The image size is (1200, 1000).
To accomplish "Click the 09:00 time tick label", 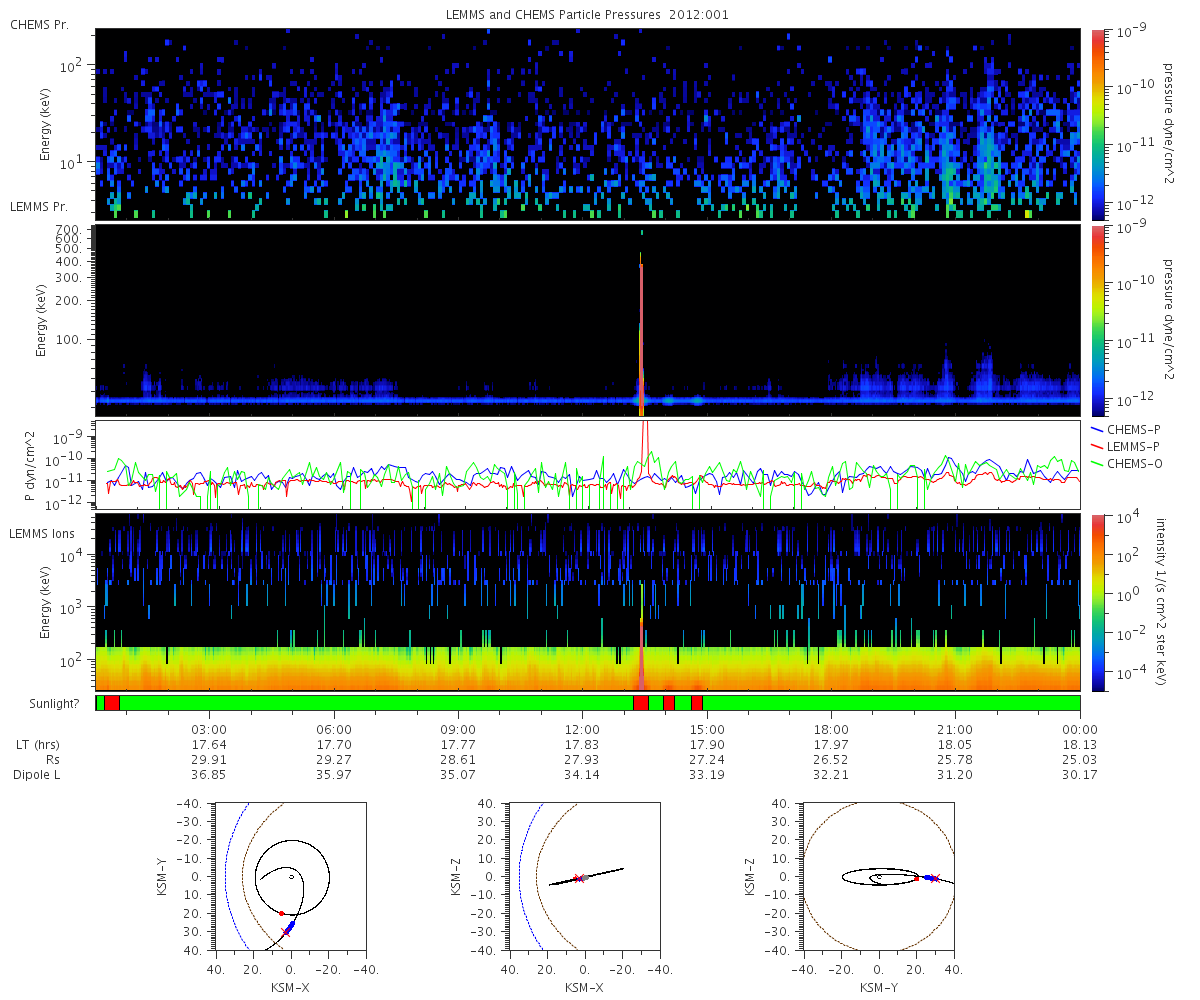I will (458, 729).
